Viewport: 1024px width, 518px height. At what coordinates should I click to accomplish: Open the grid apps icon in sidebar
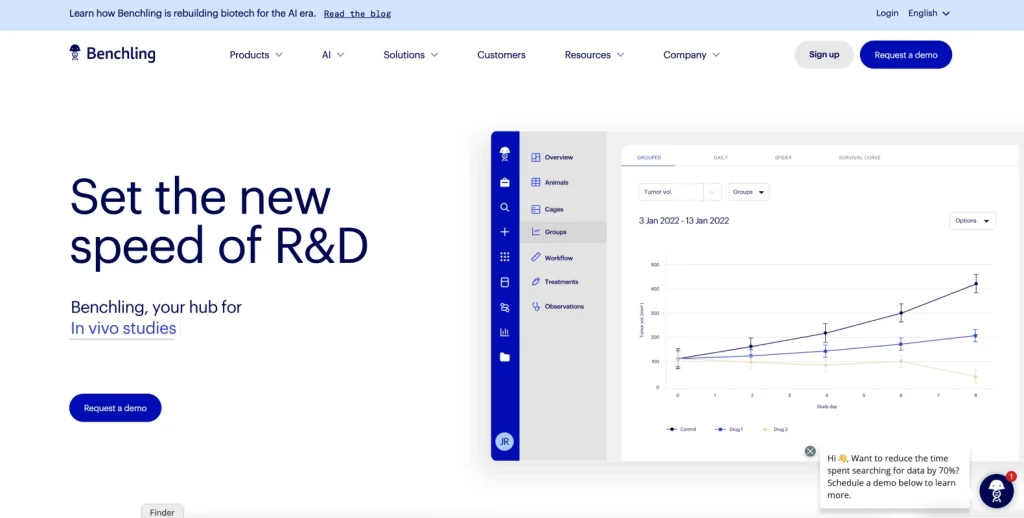tap(505, 257)
